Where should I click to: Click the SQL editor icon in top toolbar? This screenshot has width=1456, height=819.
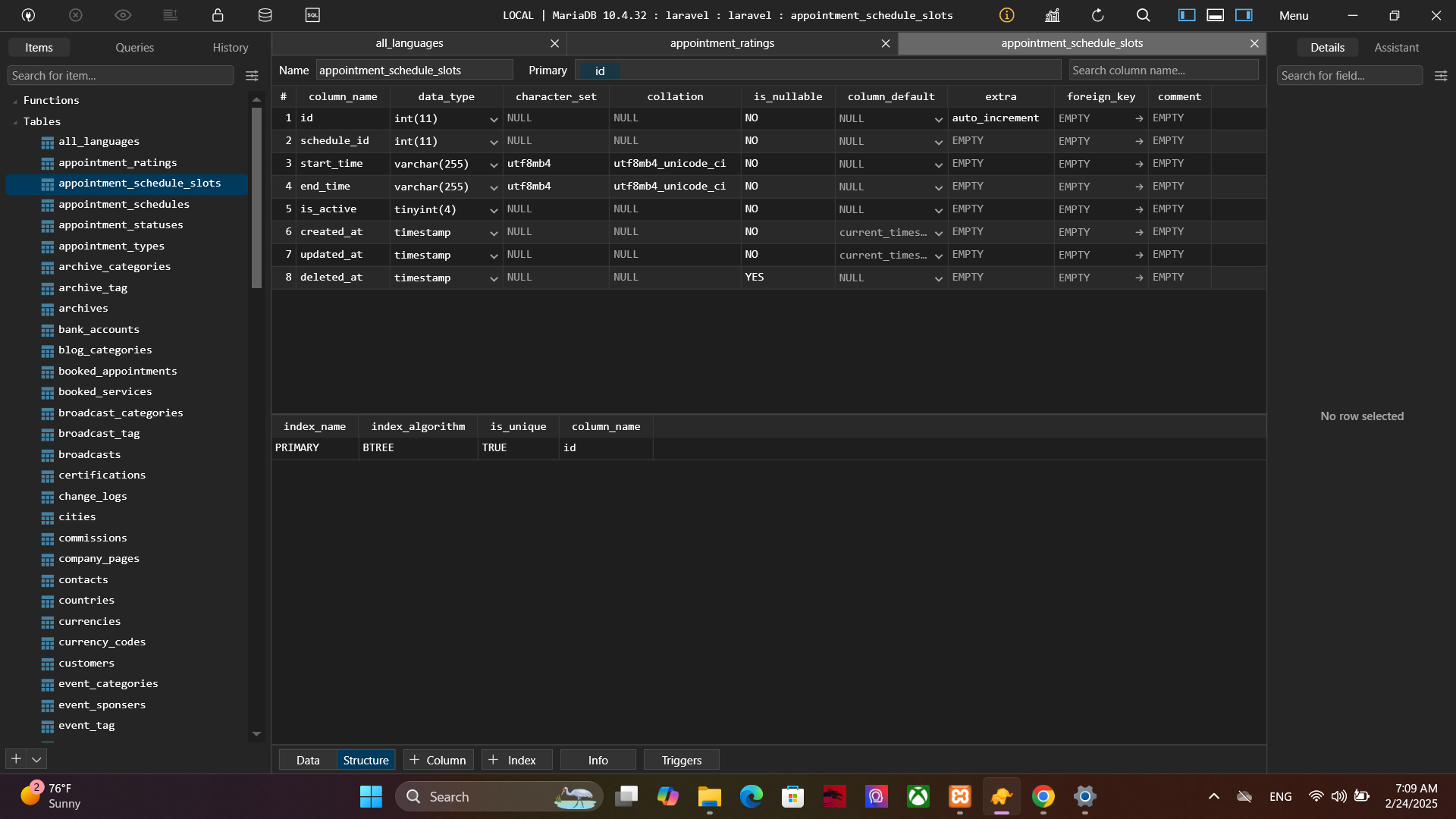[x=312, y=15]
